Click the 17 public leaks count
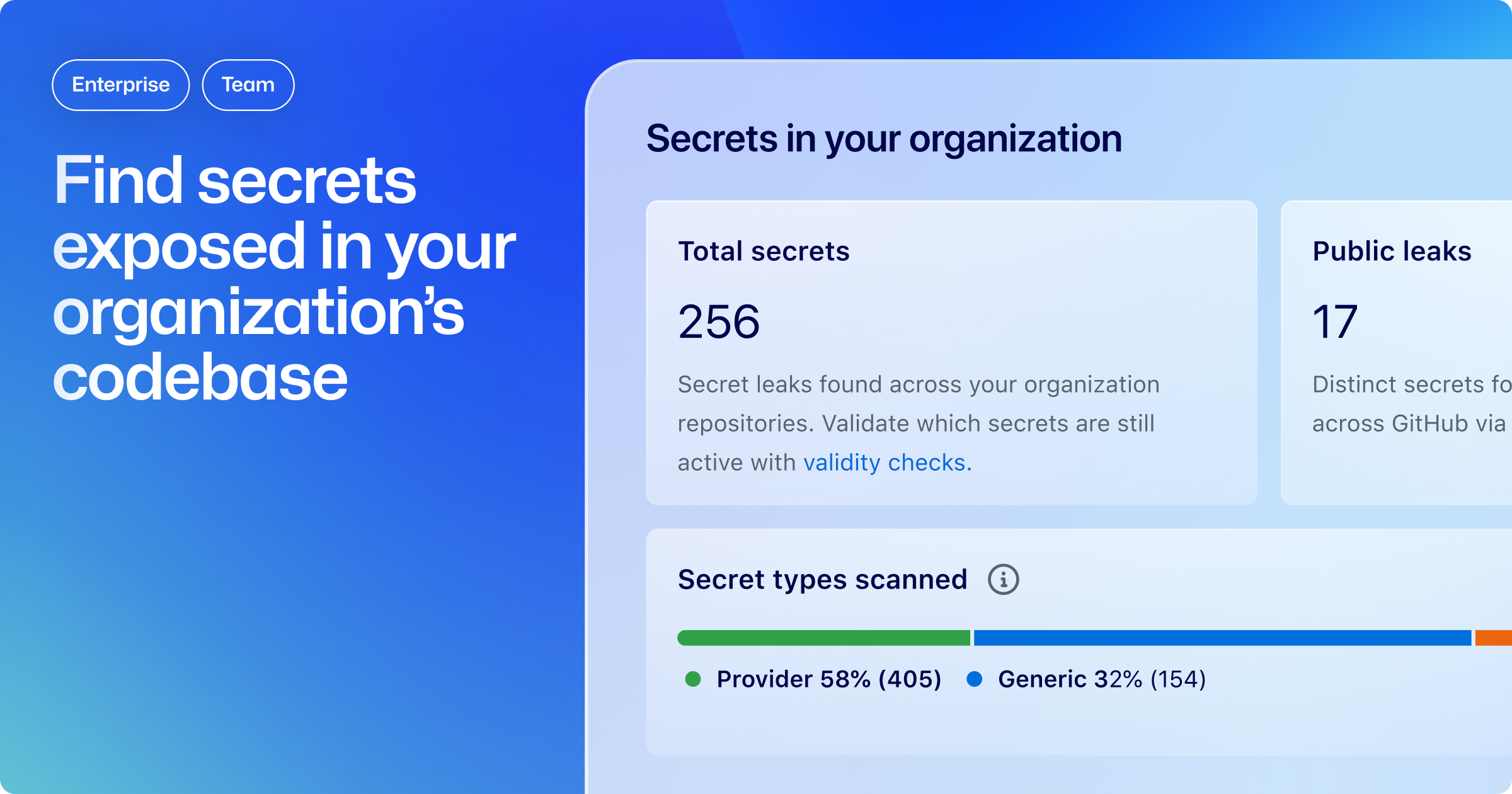 point(1334,321)
